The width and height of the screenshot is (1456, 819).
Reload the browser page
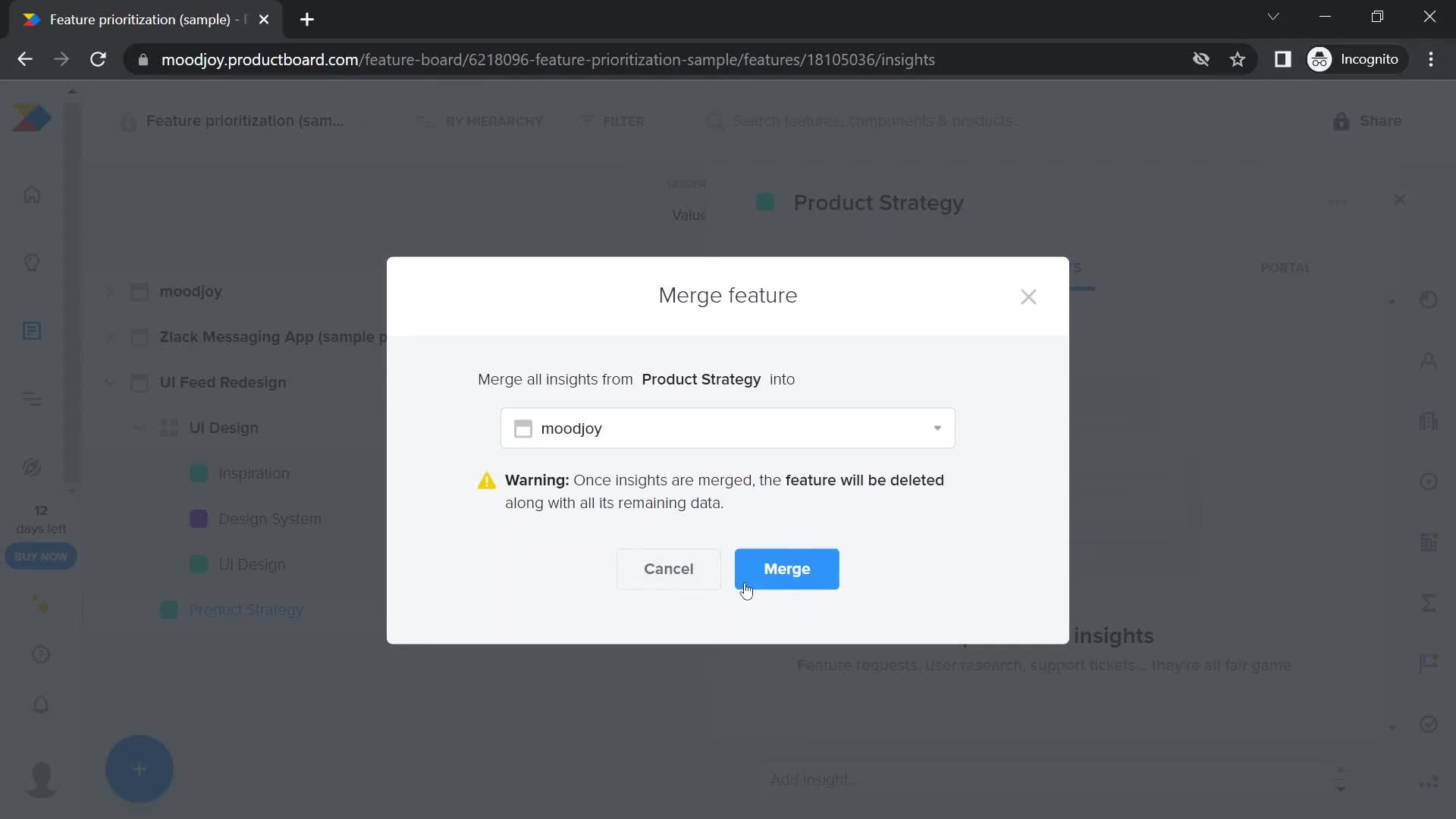tap(98, 59)
